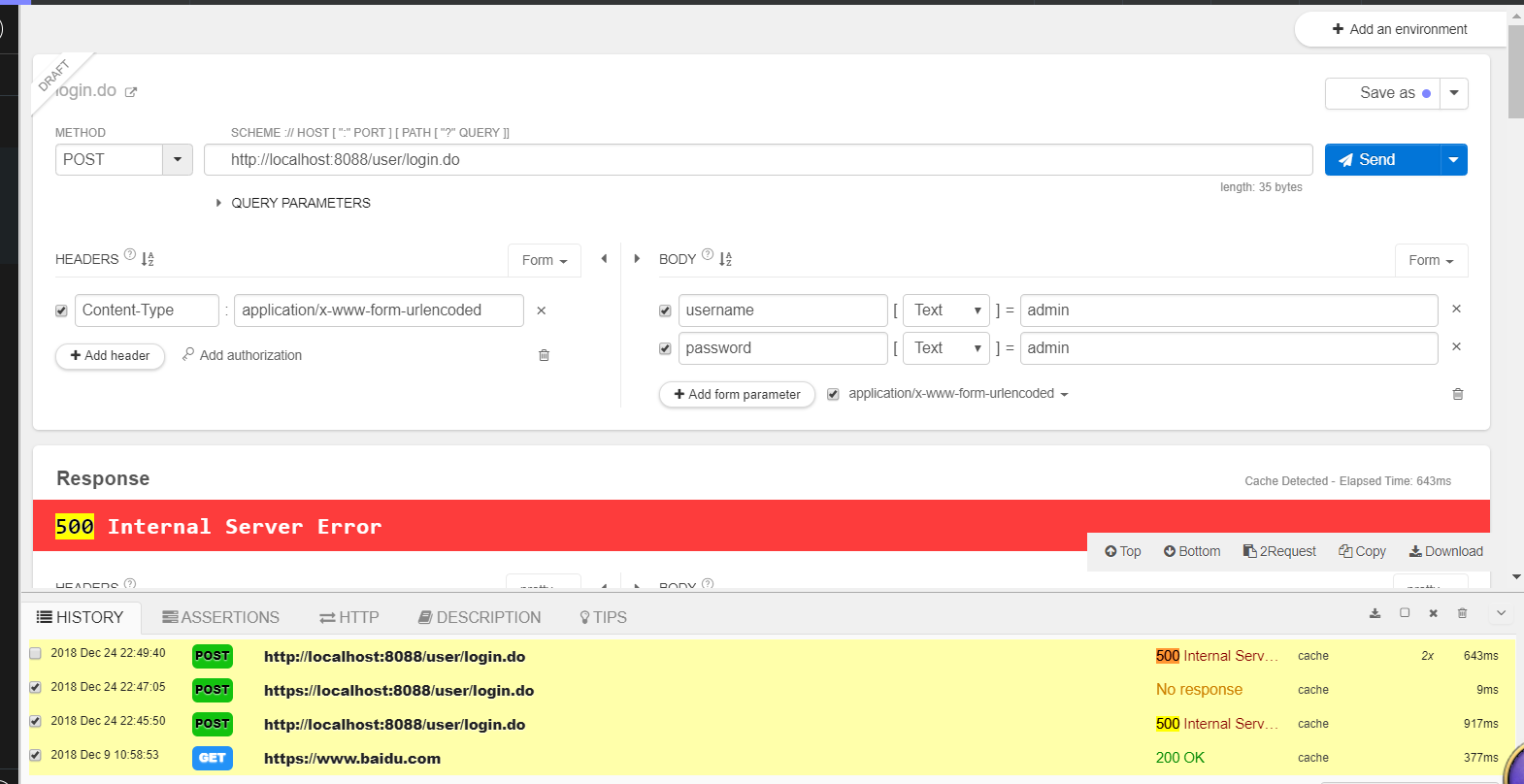
Task: Disable the username parameter checkbox
Action: 665,310
